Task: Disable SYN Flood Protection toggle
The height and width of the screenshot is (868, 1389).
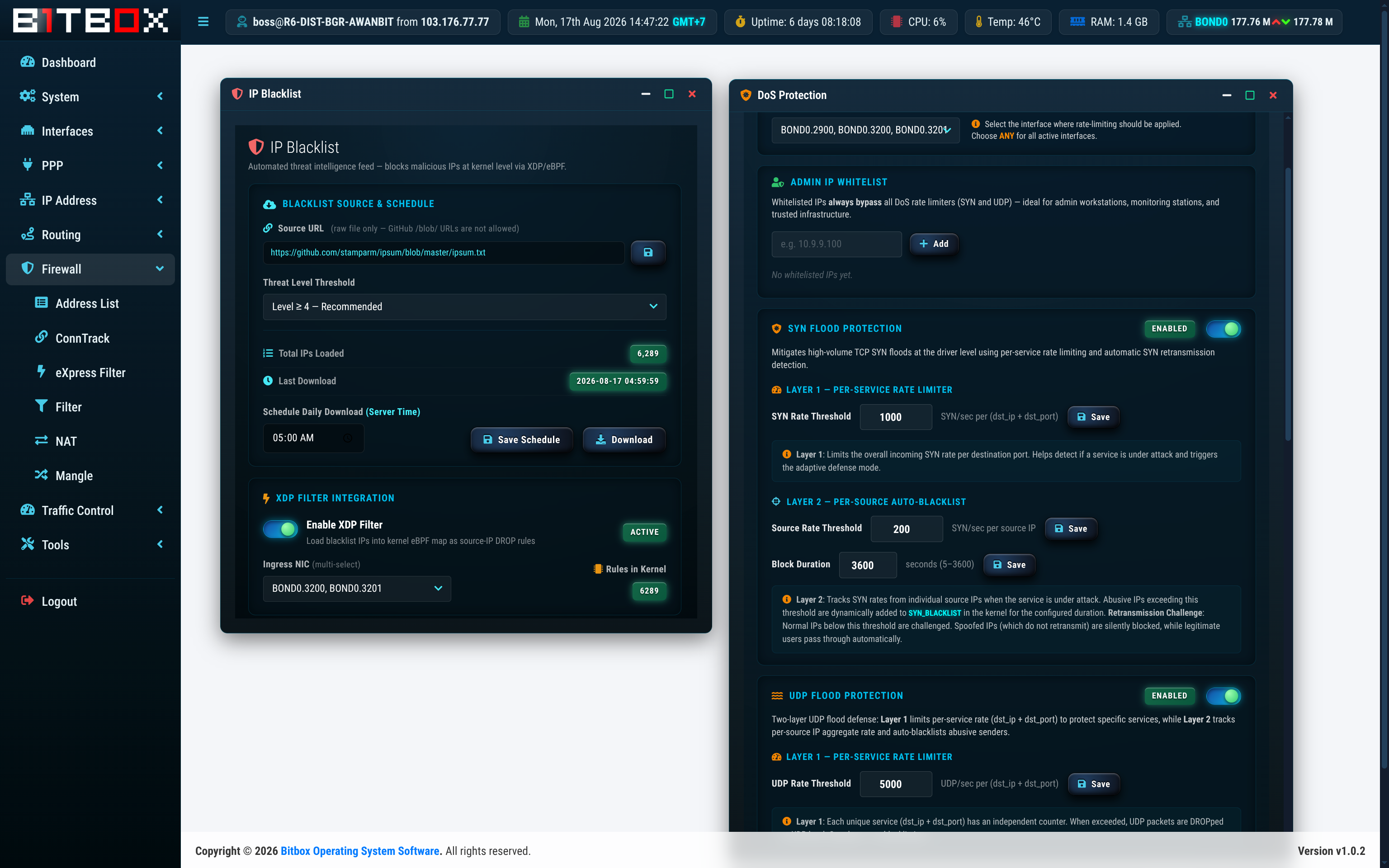Action: click(1223, 329)
